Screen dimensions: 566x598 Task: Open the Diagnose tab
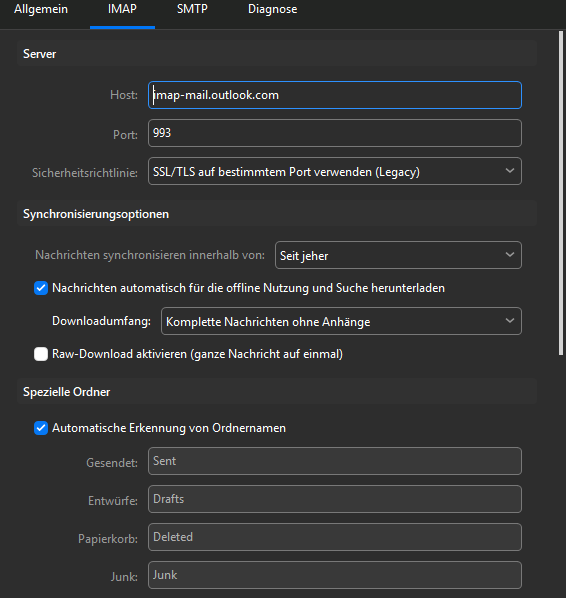(x=272, y=9)
